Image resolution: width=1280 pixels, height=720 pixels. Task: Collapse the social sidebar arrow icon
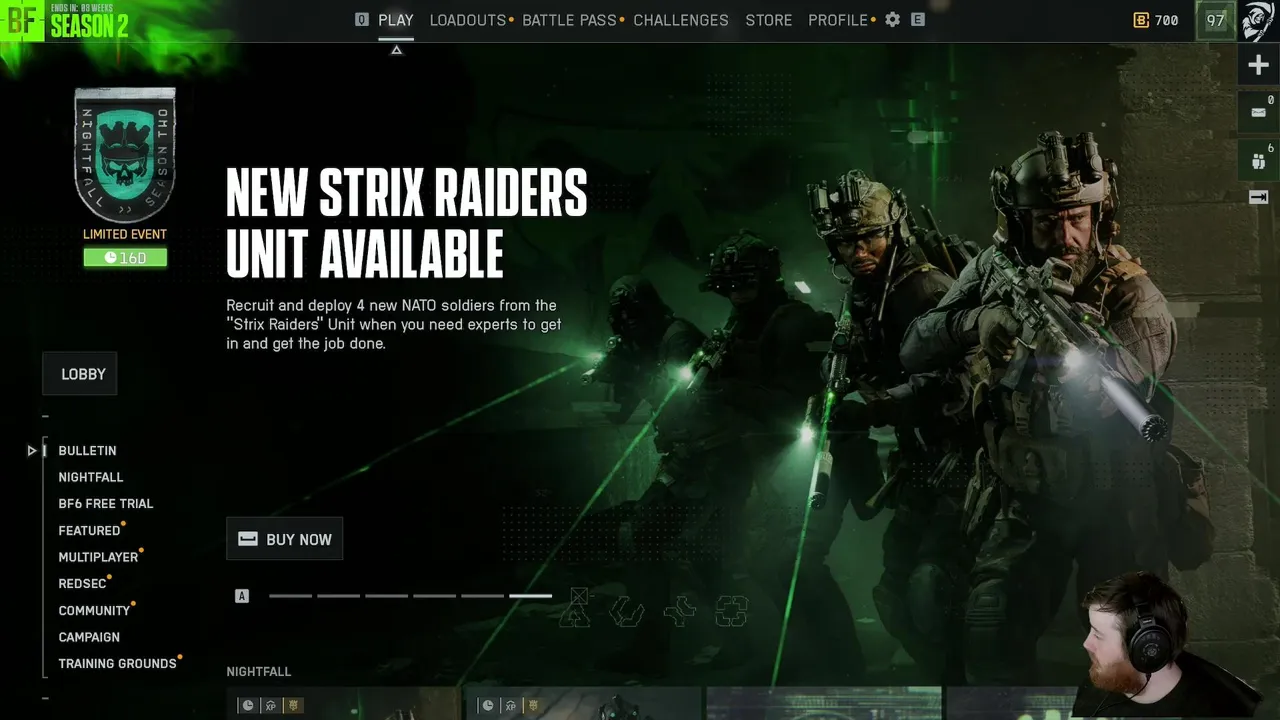pos(1258,197)
